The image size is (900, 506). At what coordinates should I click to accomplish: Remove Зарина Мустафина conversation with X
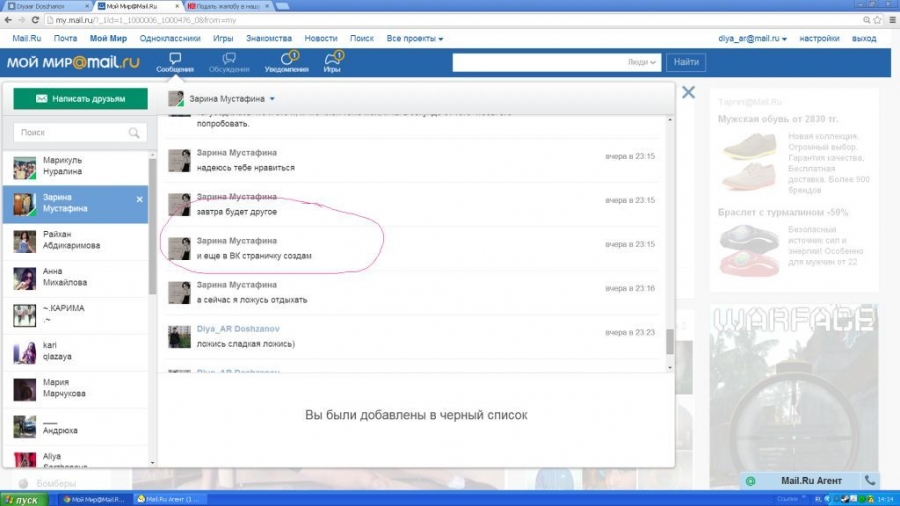point(139,199)
